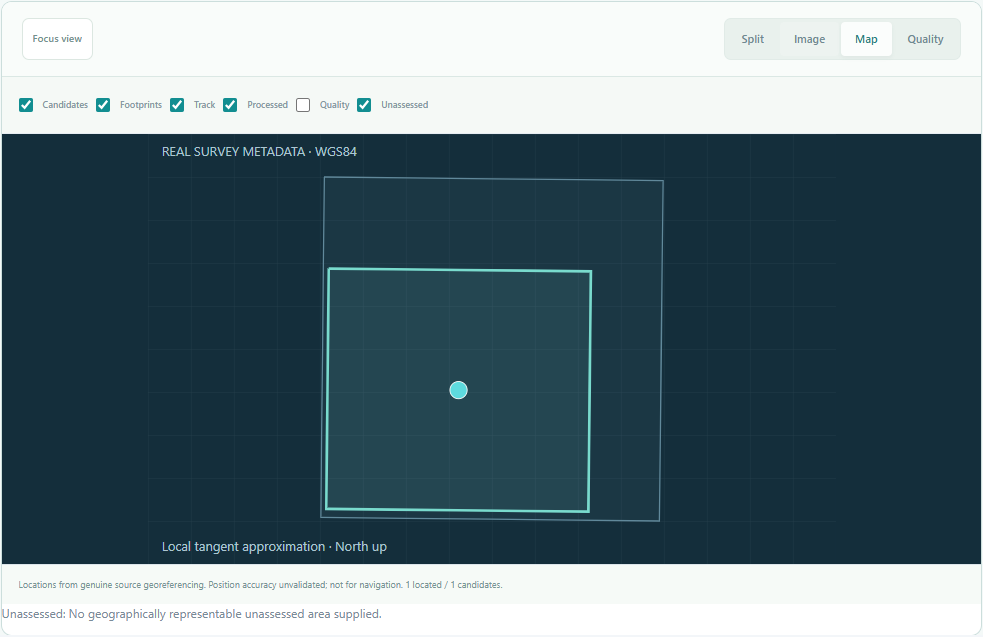Click the Processed label text
This screenshot has width=983, height=637.
click(x=267, y=105)
